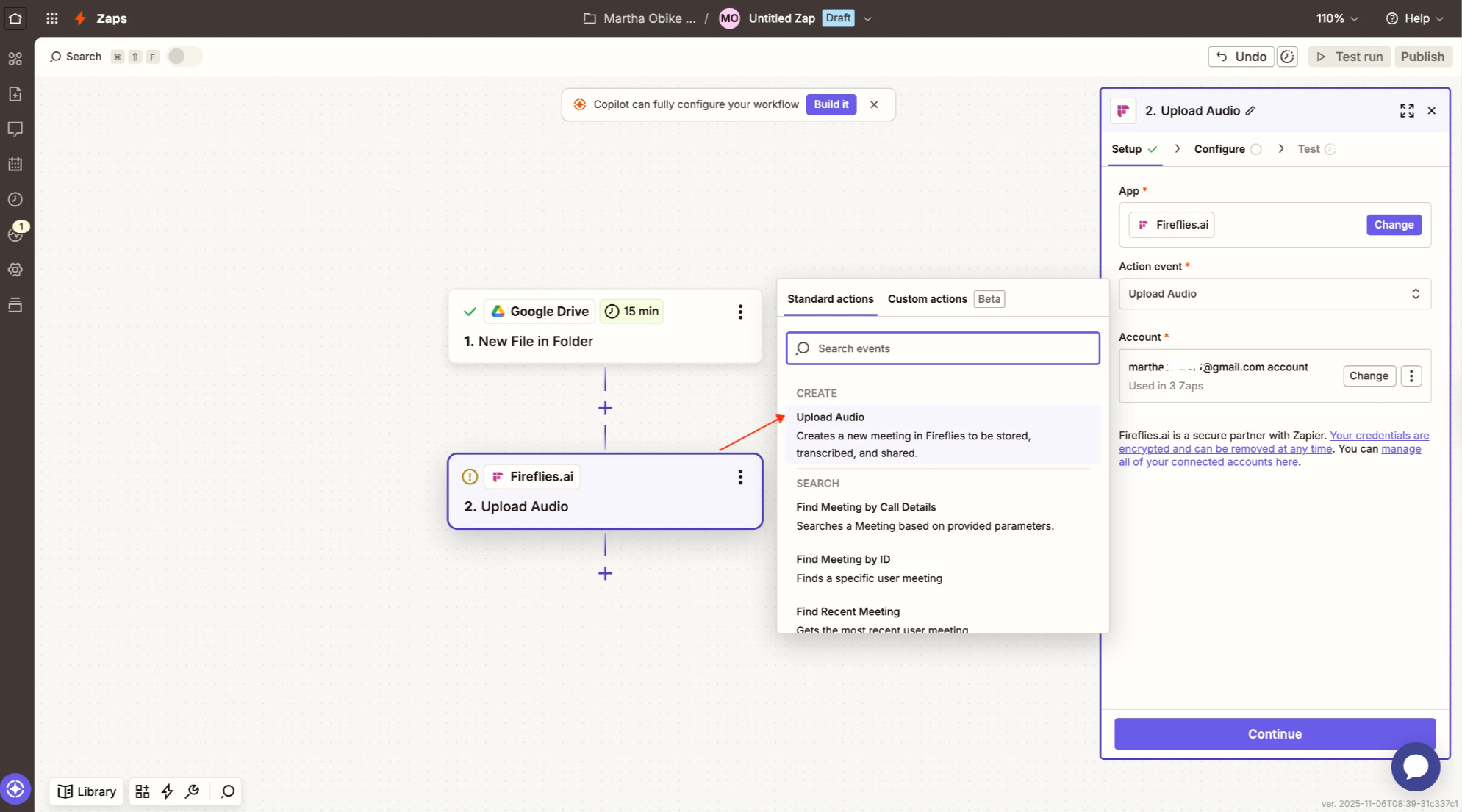
Task: Add step below Upload Audio
Action: pos(605,573)
